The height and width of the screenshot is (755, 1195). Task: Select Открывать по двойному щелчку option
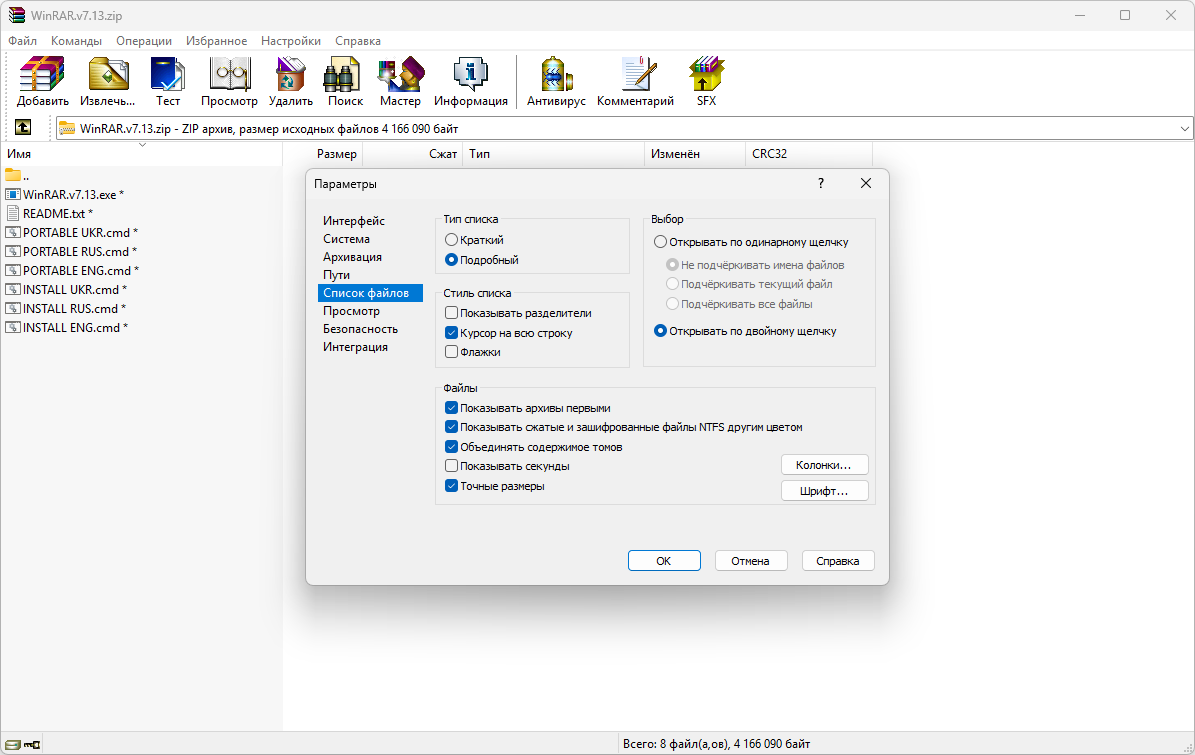(661, 331)
